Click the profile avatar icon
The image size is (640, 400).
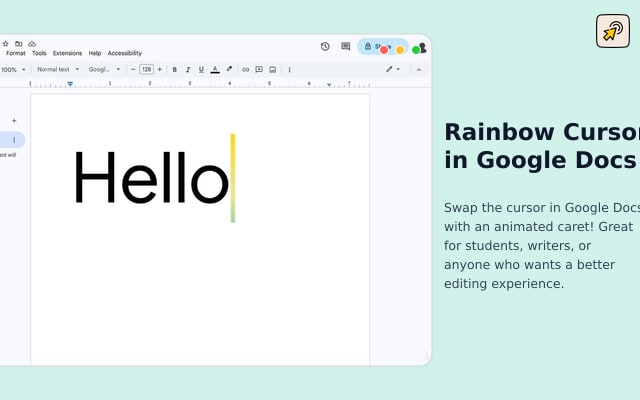tap(422, 48)
